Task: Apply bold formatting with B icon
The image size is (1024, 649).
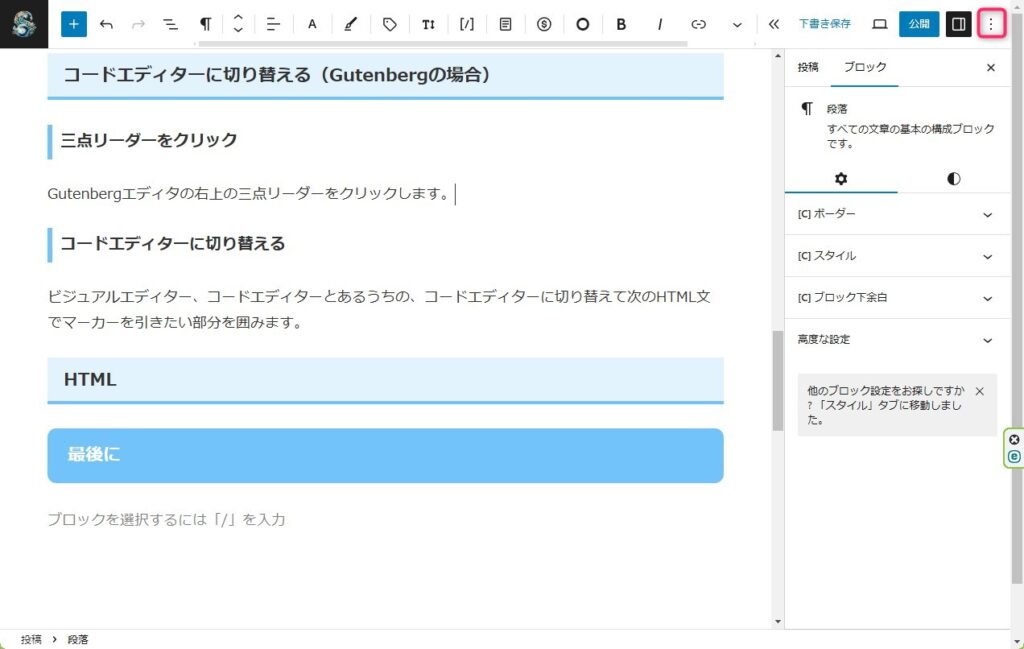Action: [x=621, y=24]
